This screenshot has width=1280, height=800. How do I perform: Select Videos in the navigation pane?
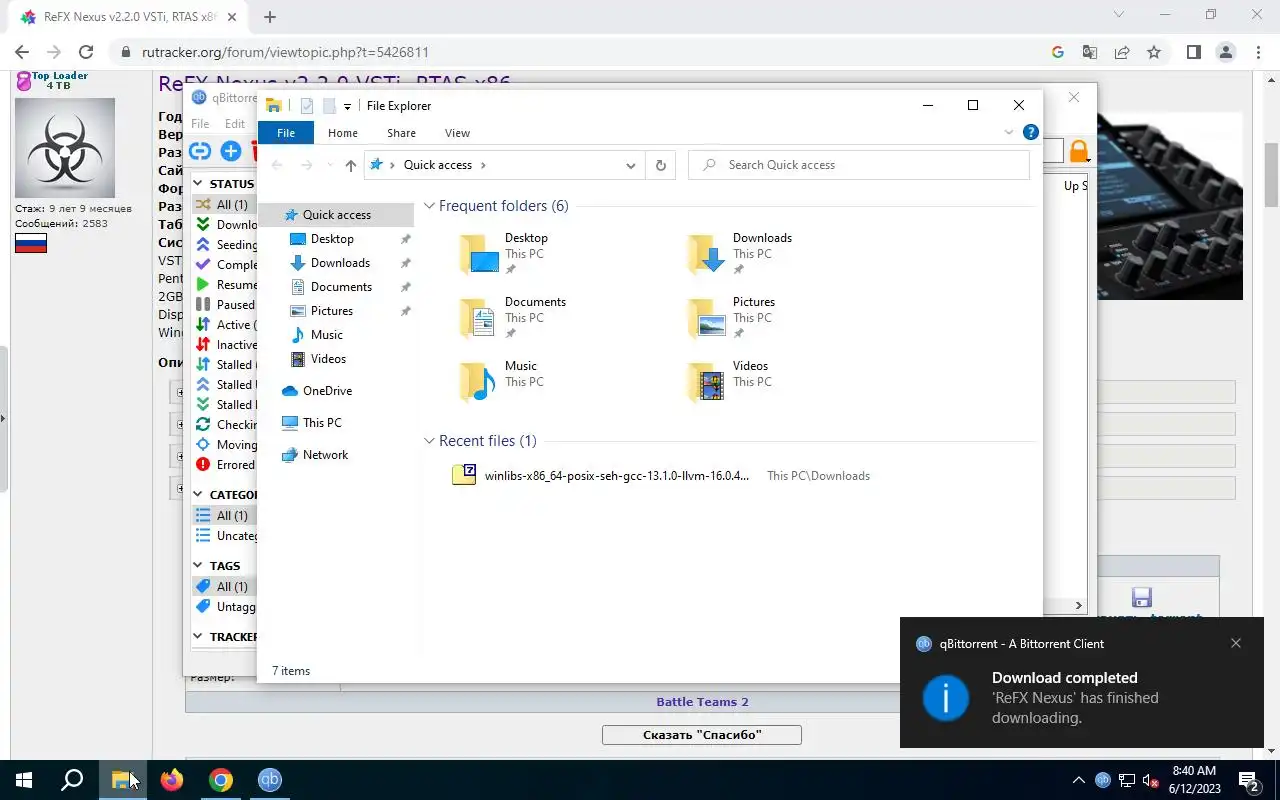pos(328,359)
